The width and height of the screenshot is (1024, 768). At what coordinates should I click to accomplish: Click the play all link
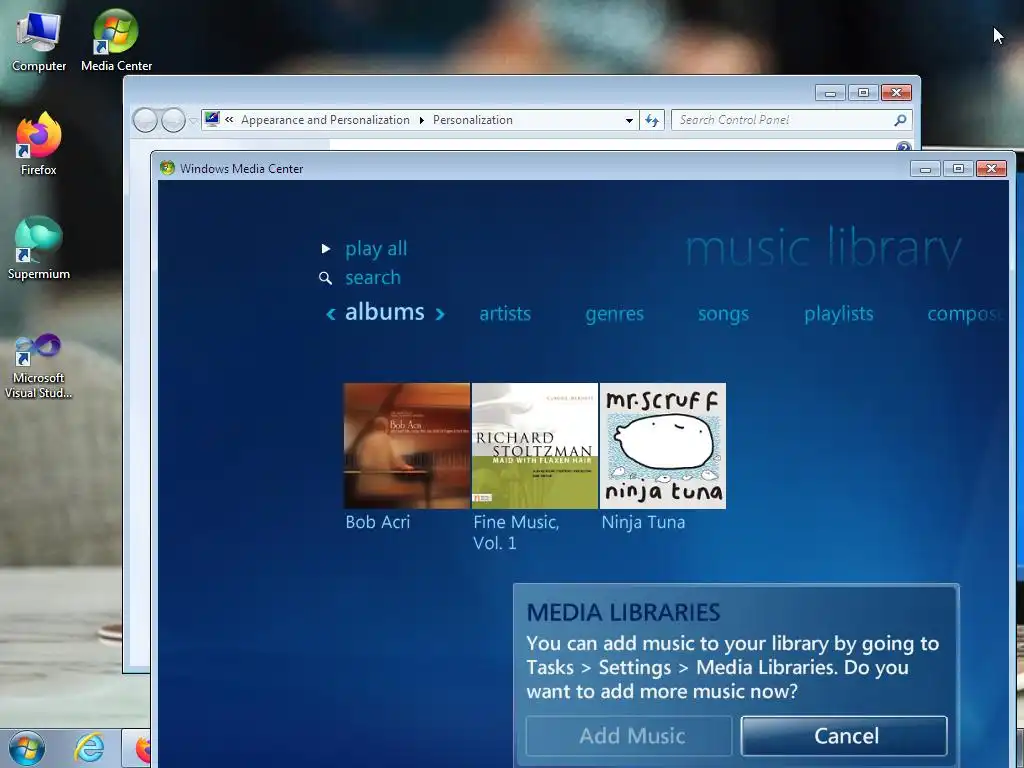tap(376, 249)
